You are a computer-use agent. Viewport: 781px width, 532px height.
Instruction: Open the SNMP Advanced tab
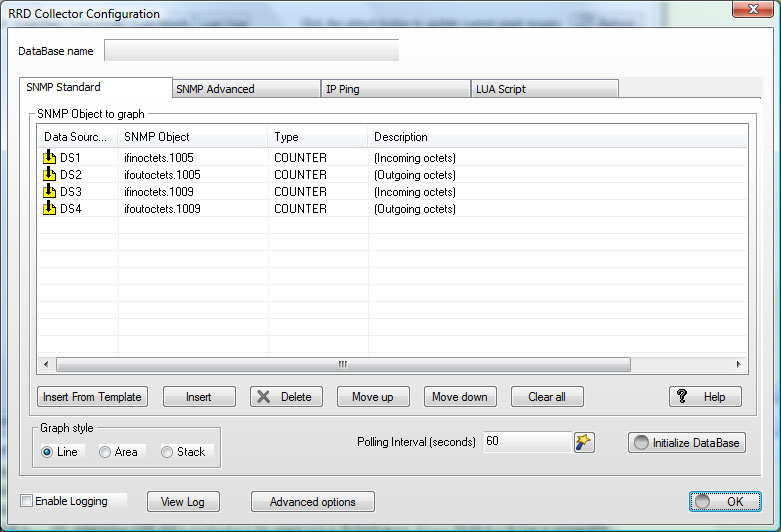[x=246, y=89]
